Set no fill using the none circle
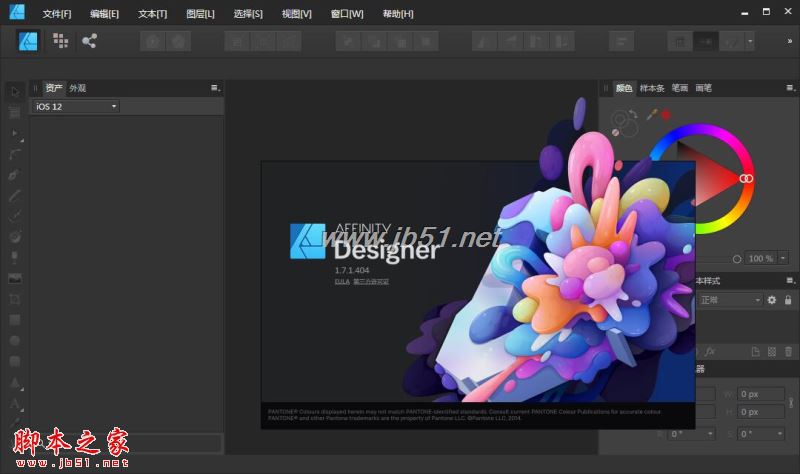 pos(616,132)
